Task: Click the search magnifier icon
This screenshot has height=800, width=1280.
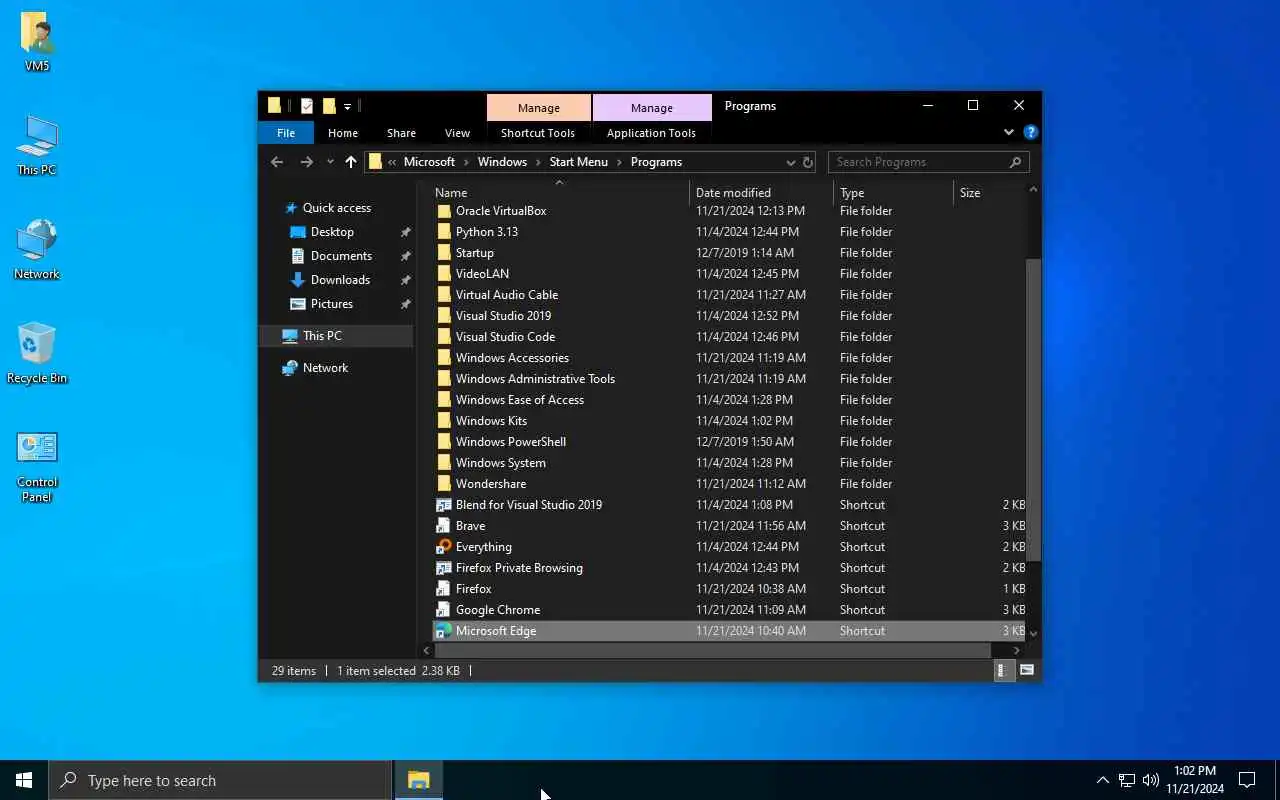Action: click(x=1015, y=162)
